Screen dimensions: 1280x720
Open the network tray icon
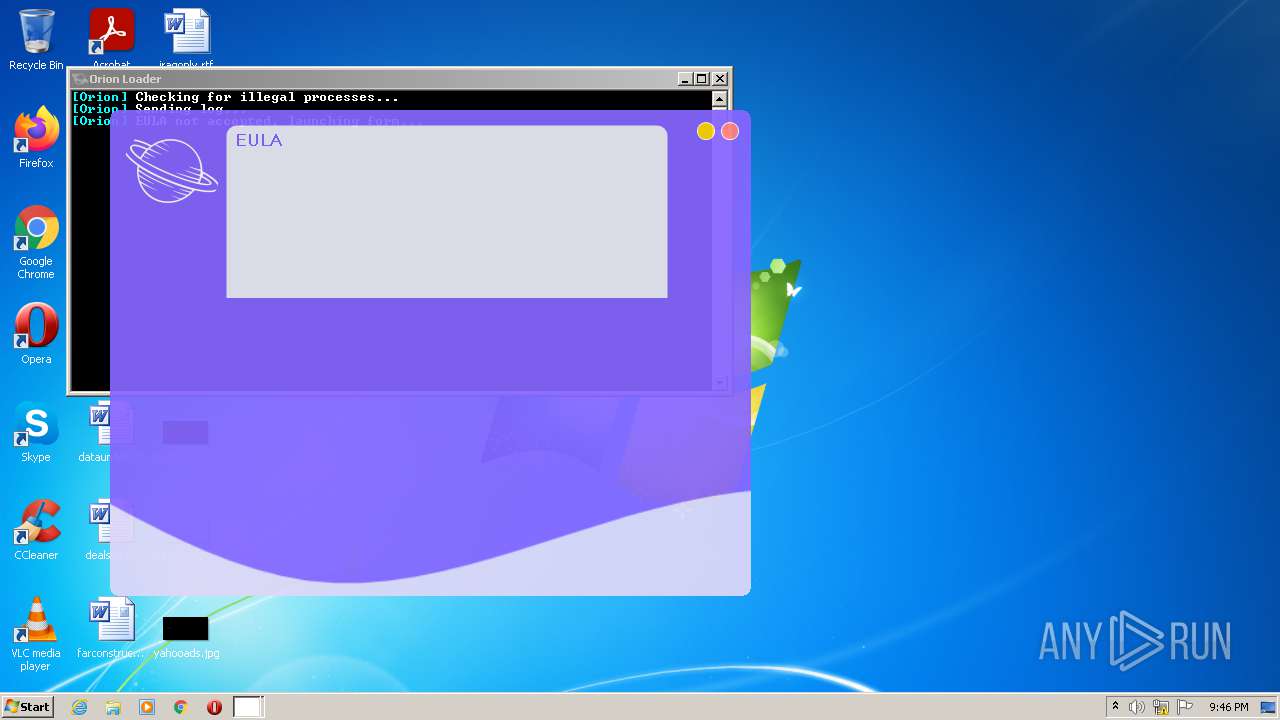pyautogui.click(x=1161, y=707)
